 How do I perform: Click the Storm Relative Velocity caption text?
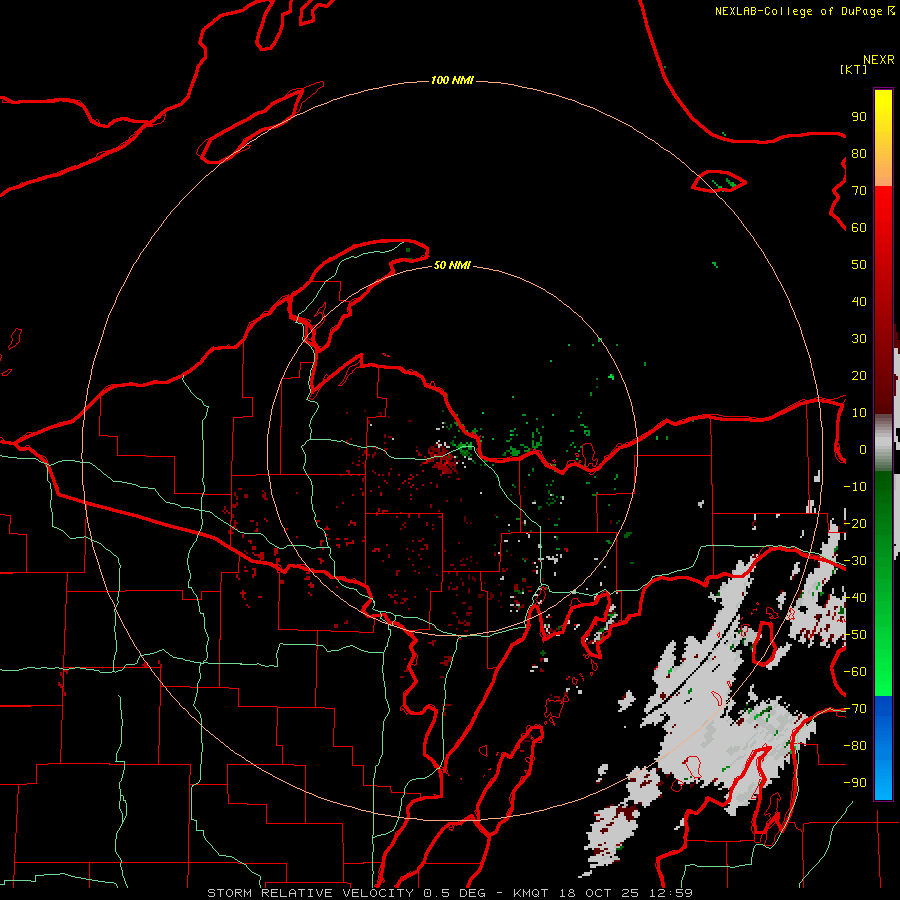(x=449, y=893)
